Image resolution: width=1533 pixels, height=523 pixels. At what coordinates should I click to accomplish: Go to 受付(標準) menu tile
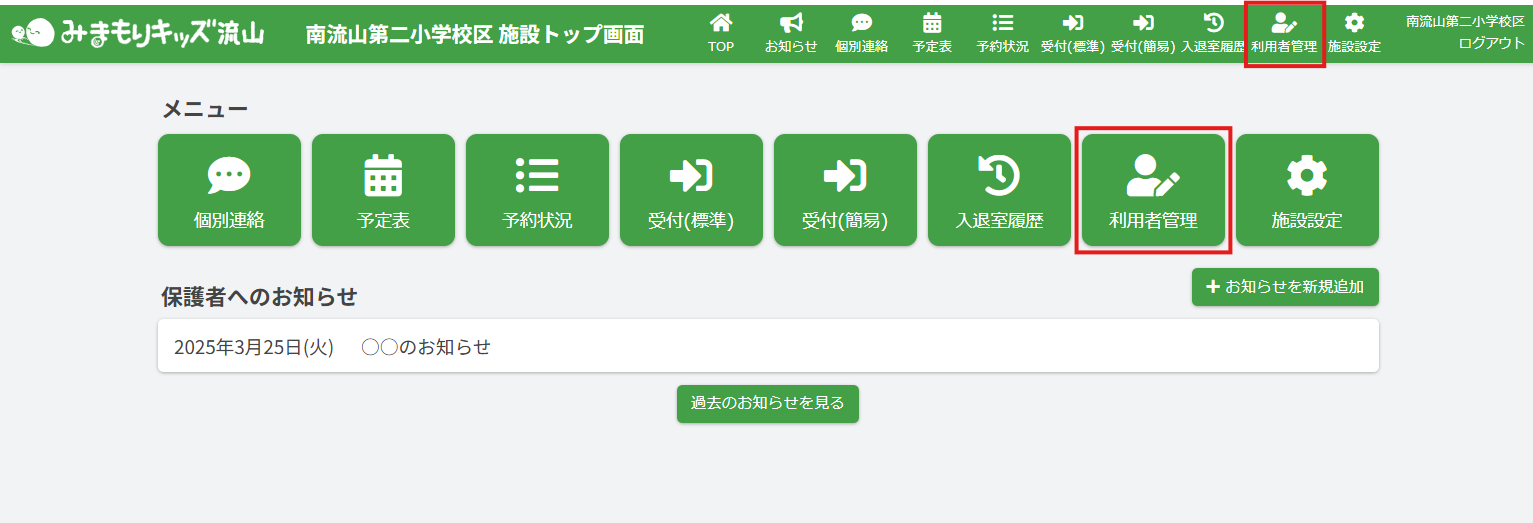click(x=691, y=190)
